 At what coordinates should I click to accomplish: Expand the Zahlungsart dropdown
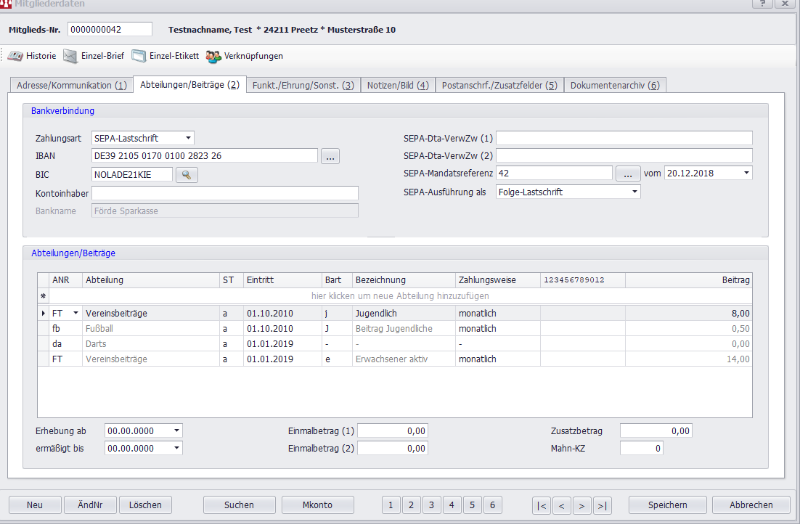point(189,138)
